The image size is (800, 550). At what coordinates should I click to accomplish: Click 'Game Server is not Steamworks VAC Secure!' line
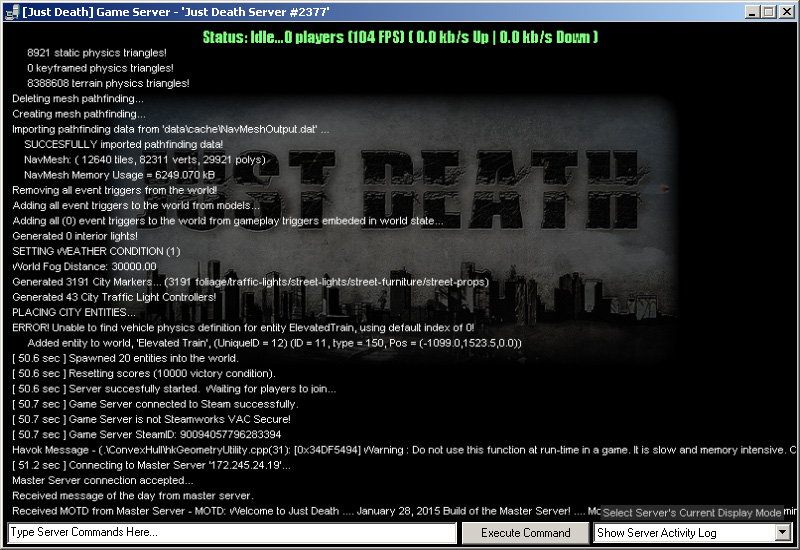click(x=152, y=420)
